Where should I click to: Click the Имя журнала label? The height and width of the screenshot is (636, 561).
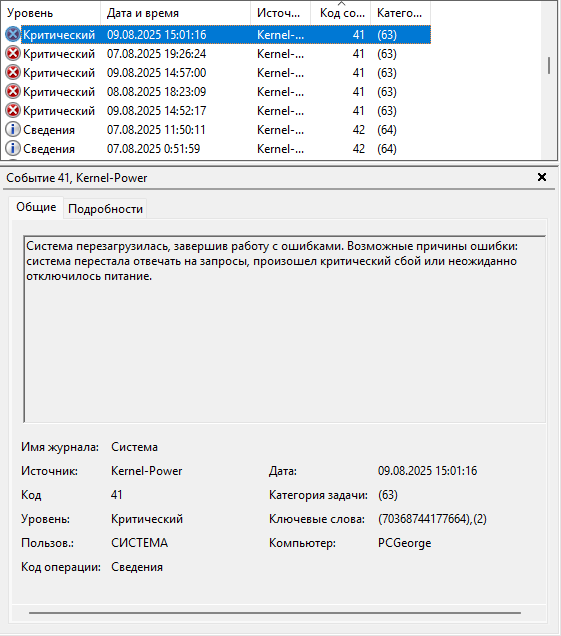(x=60, y=447)
